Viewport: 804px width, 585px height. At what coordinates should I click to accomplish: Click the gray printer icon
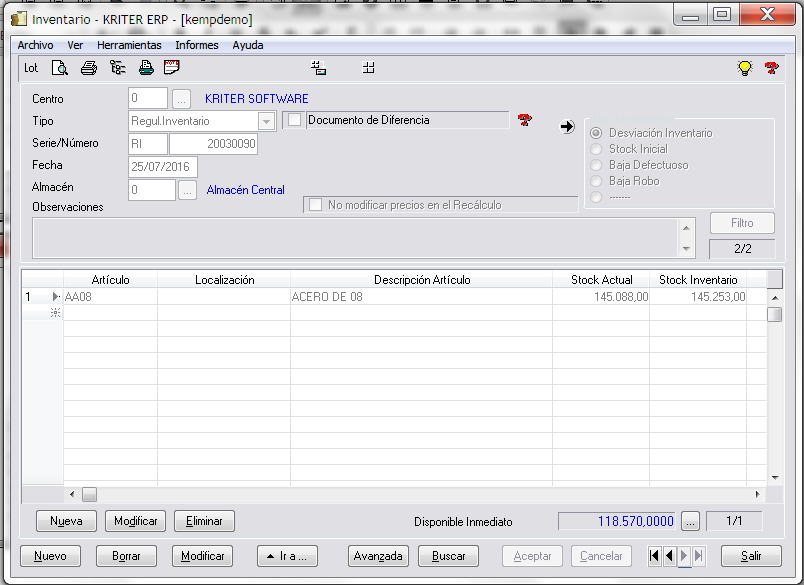click(x=89, y=68)
